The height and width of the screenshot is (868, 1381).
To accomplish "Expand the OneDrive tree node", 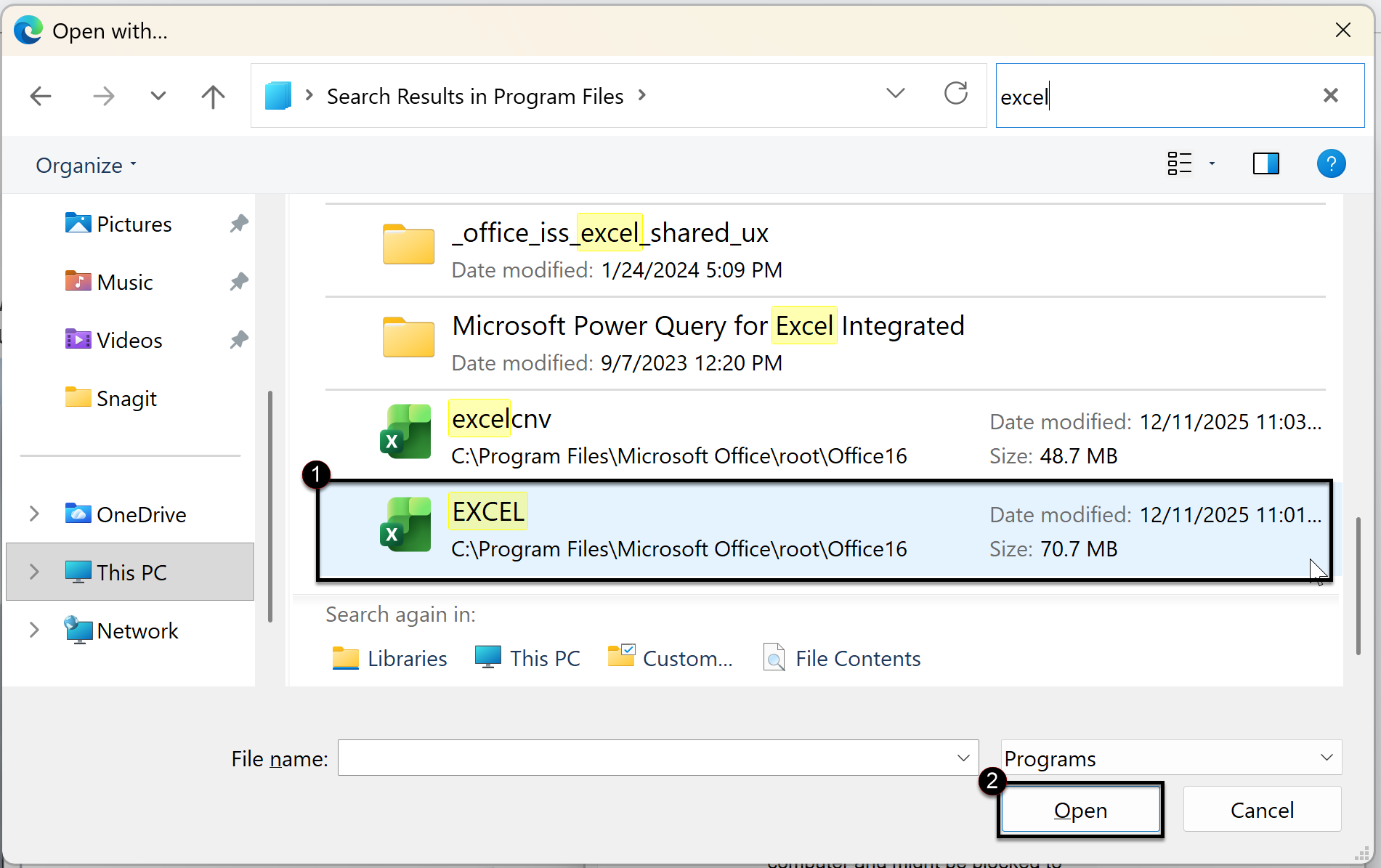I will coord(34,514).
